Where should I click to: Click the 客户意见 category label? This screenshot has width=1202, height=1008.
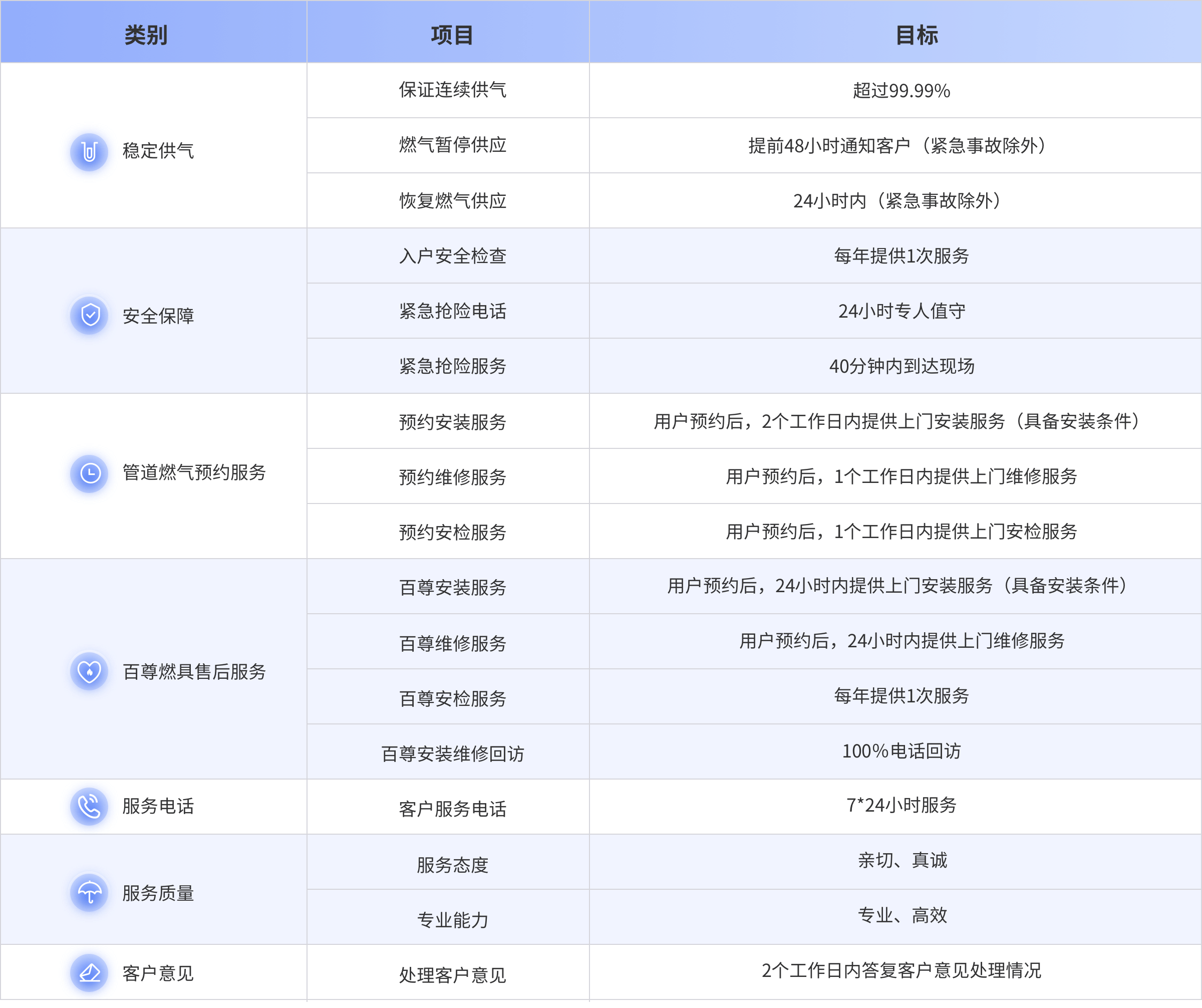pyautogui.click(x=158, y=973)
